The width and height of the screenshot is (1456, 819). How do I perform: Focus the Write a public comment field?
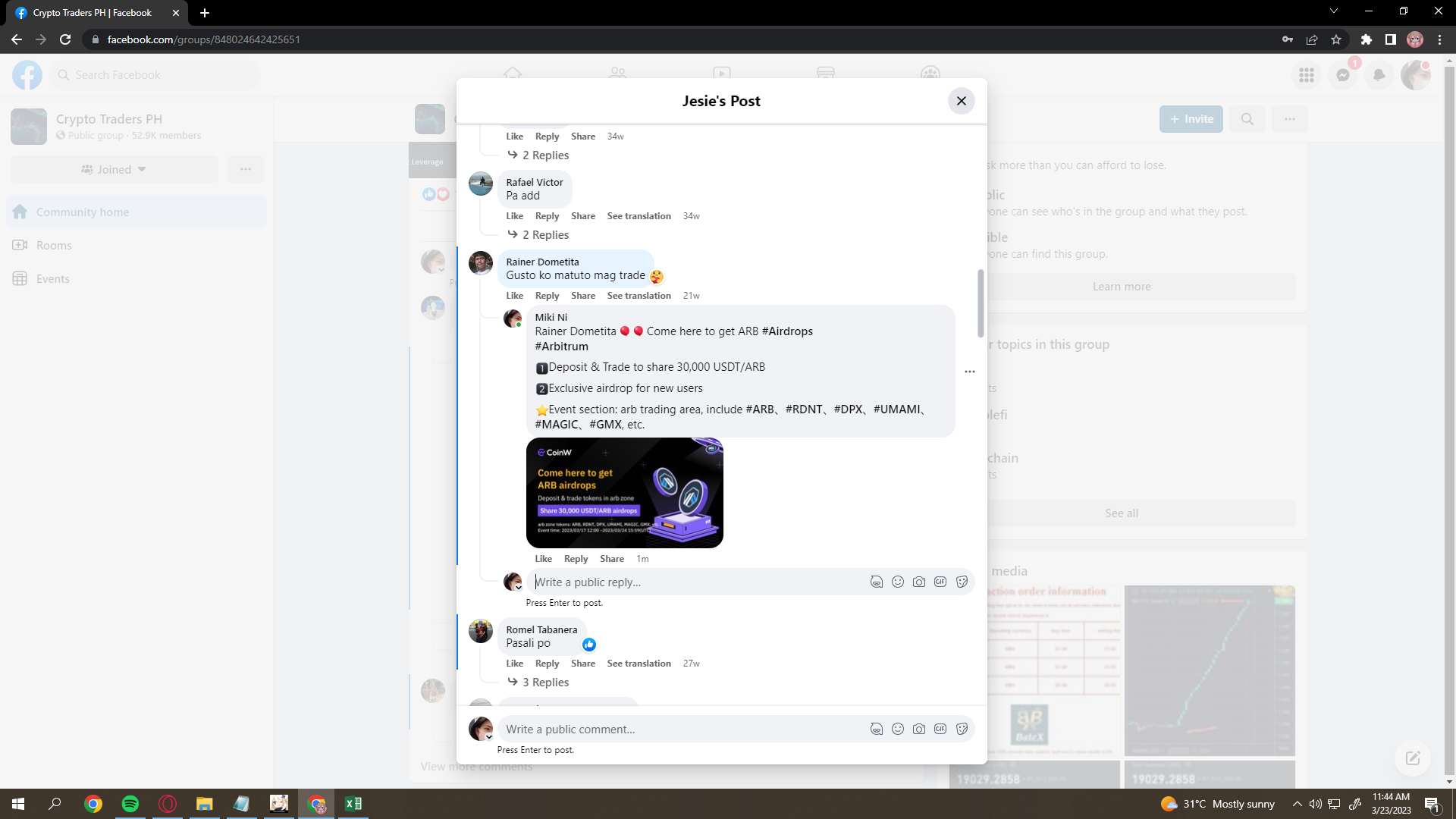[682, 729]
